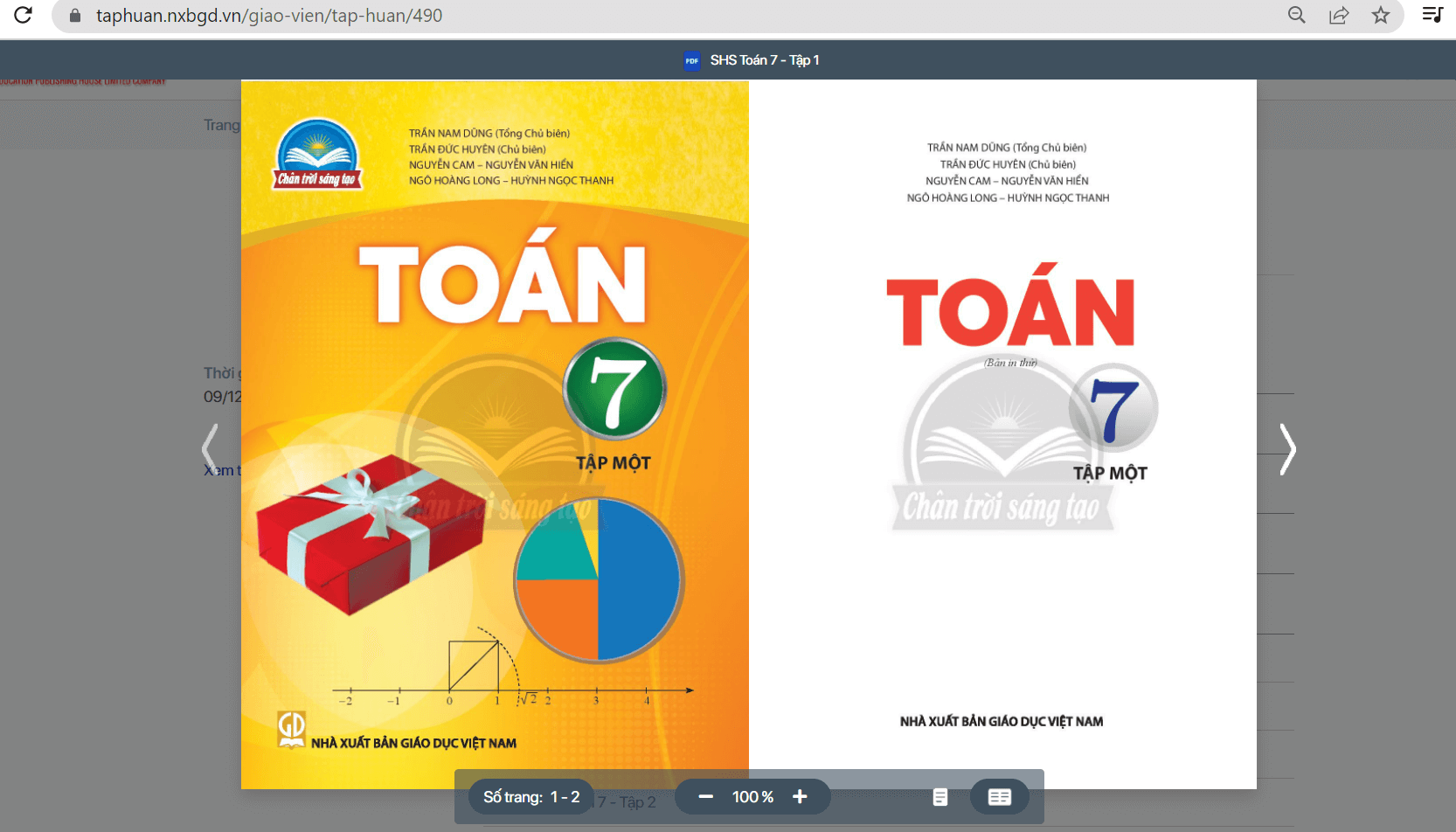Click the red TOÁN title on the right page
Image resolution: width=1456 pixels, height=832 pixels.
point(1010,304)
